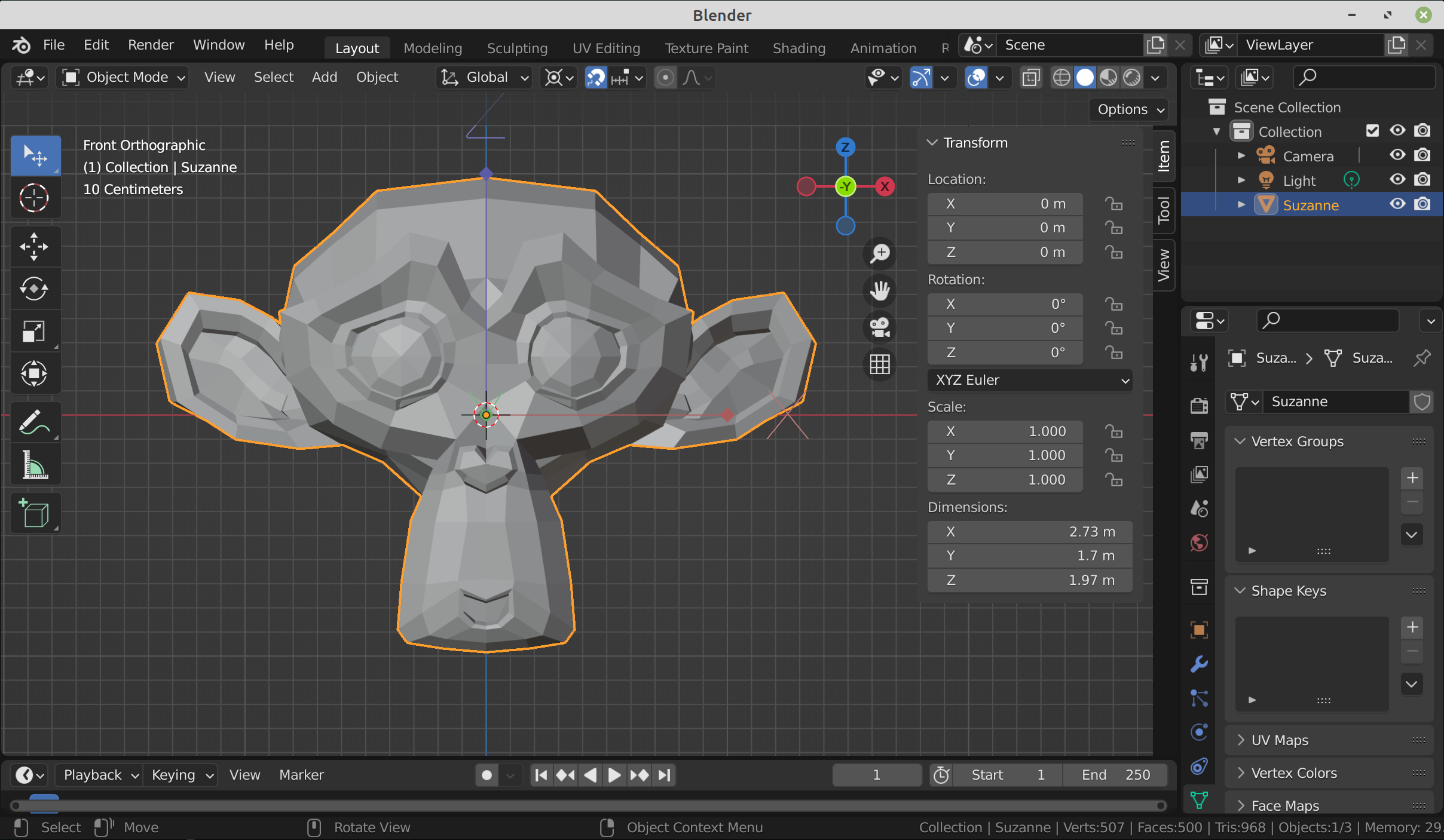Expand the UV Maps panel

pyautogui.click(x=1329, y=740)
